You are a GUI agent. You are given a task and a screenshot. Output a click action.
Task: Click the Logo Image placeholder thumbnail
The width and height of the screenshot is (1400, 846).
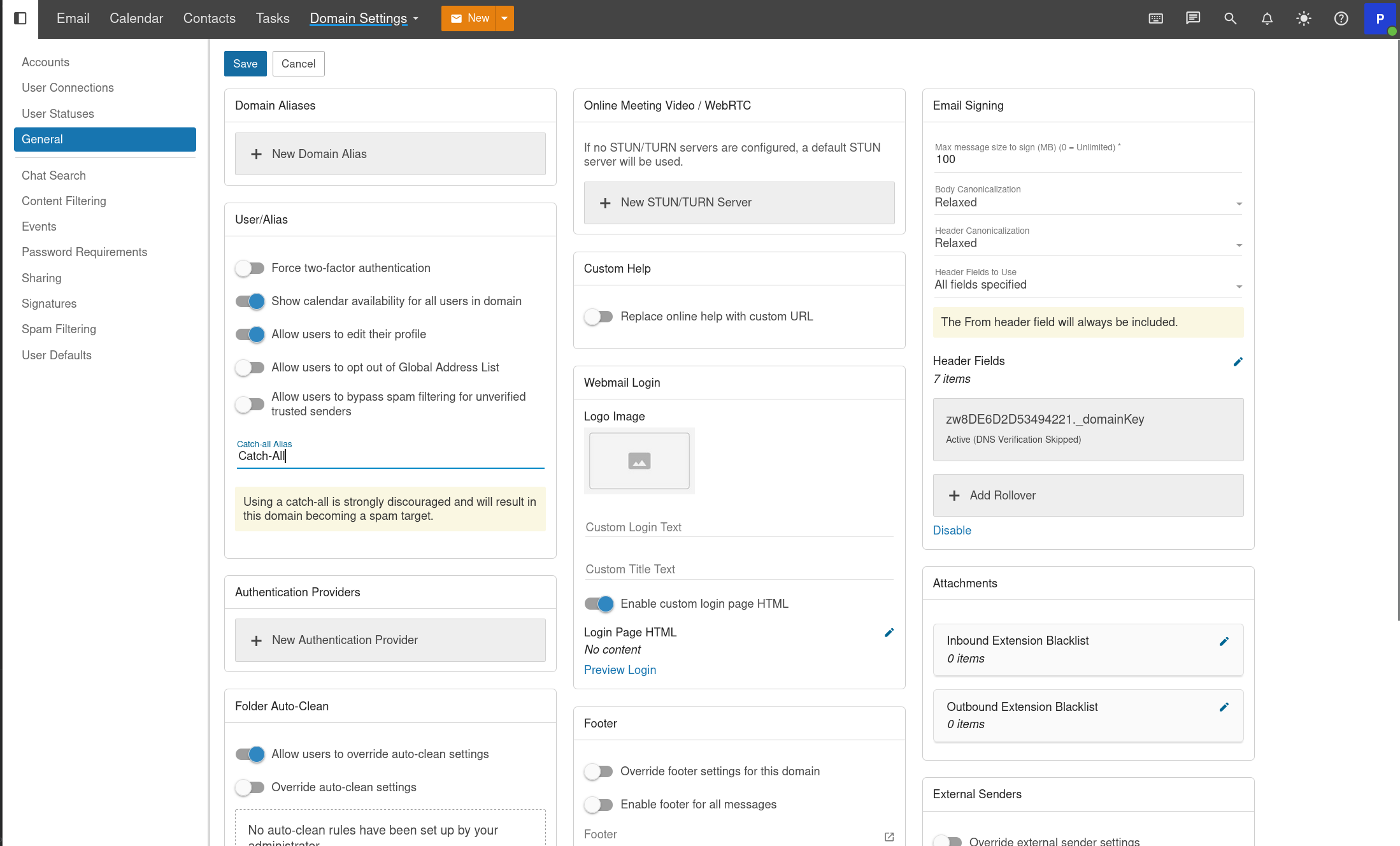pos(639,461)
